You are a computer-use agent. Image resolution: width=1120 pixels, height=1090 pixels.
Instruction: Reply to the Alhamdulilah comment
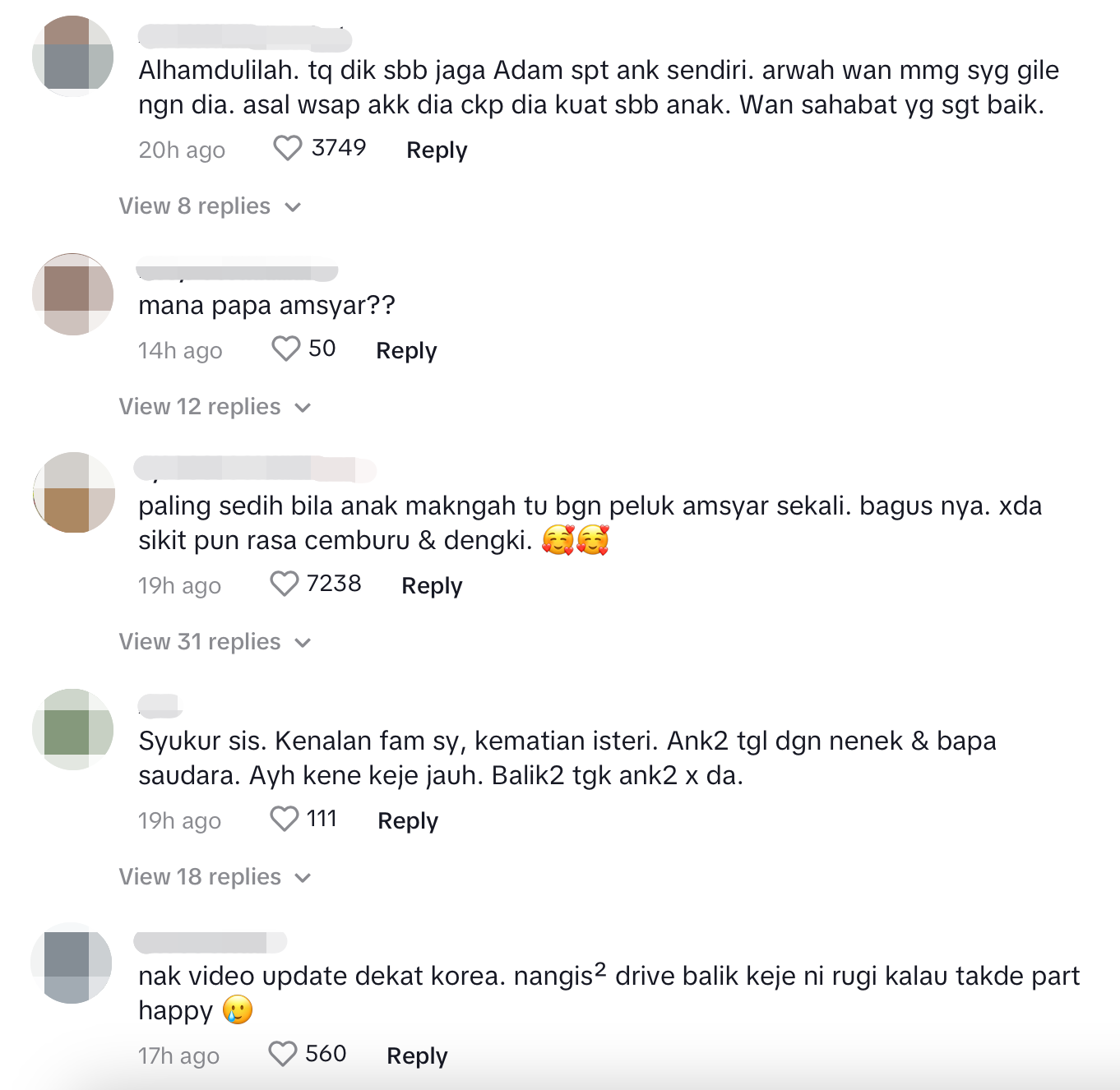click(x=437, y=150)
